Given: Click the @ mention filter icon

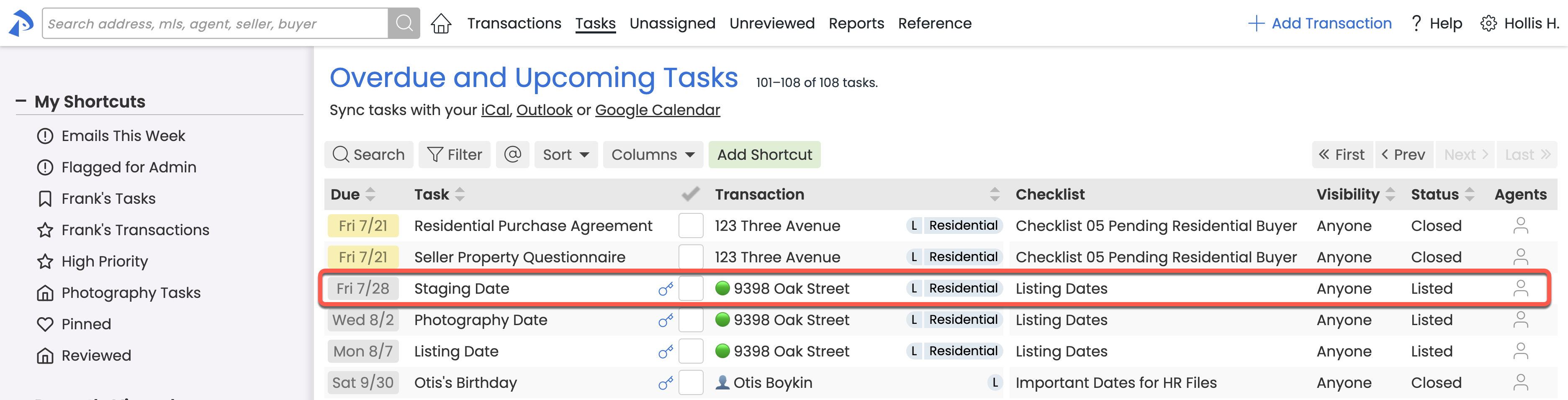Looking at the screenshot, I should (512, 155).
